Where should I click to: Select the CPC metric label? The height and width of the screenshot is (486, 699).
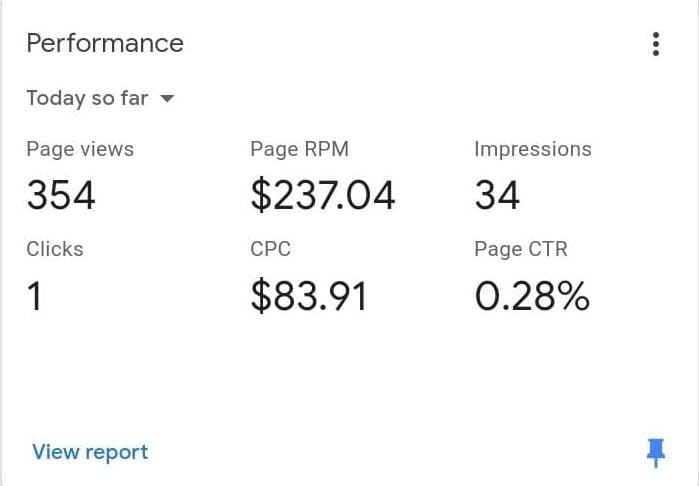click(x=270, y=250)
